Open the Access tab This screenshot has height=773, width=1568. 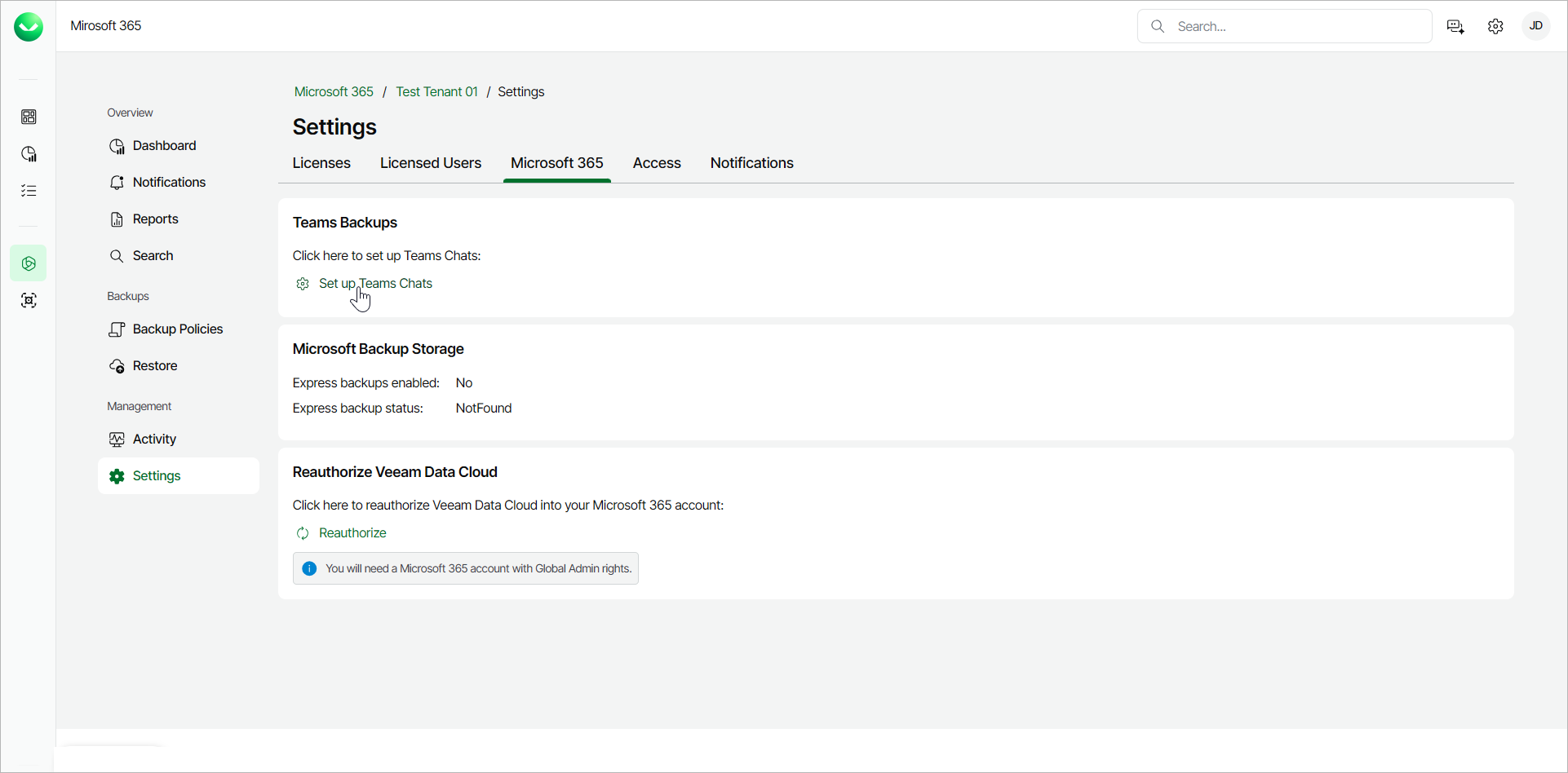click(657, 163)
